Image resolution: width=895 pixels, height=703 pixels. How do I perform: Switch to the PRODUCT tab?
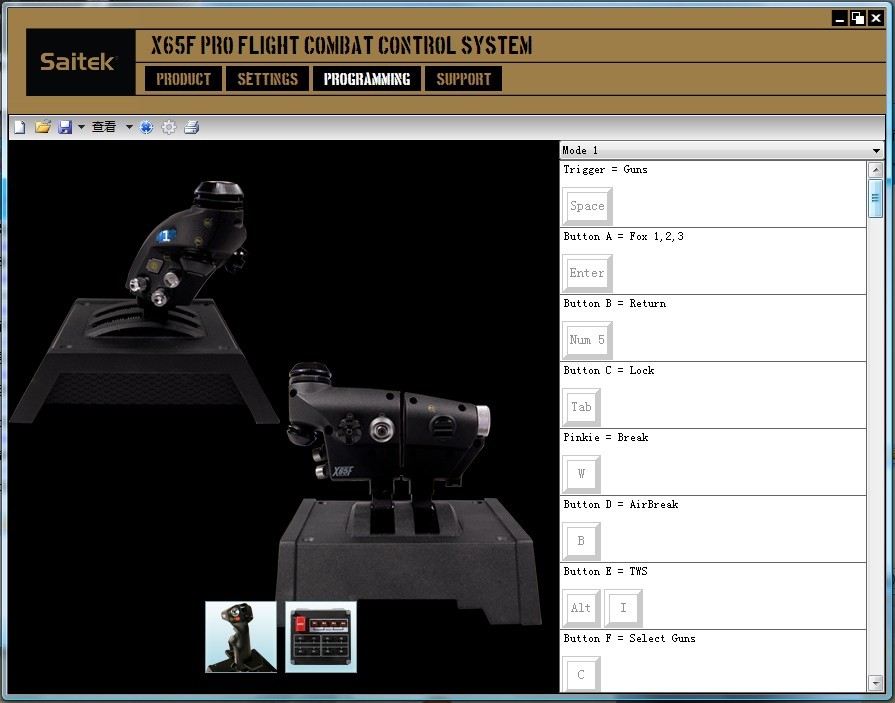click(x=183, y=79)
